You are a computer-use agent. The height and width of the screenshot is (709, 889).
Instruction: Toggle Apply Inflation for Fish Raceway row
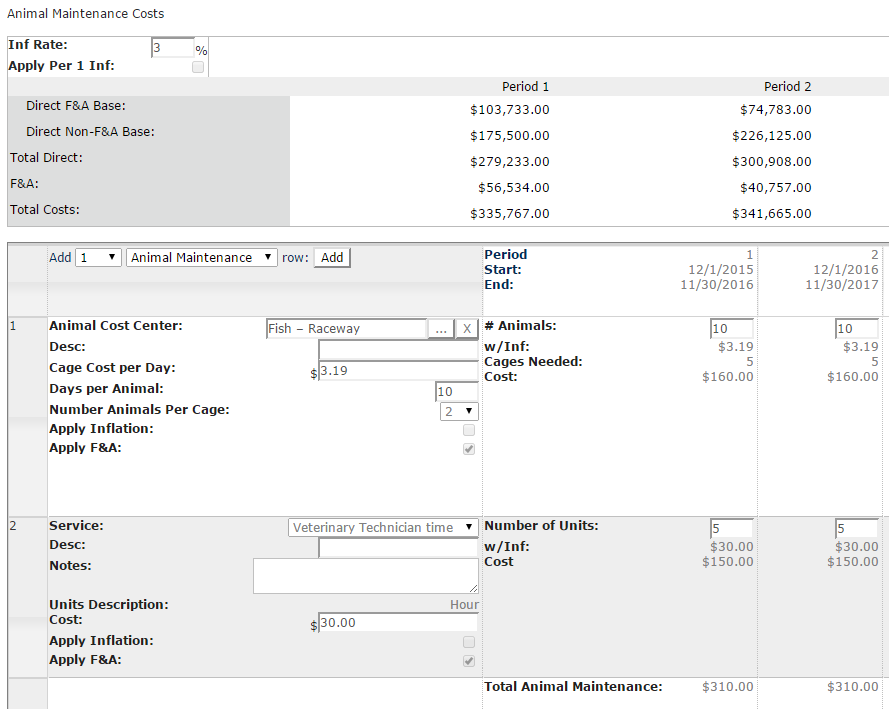click(x=469, y=430)
